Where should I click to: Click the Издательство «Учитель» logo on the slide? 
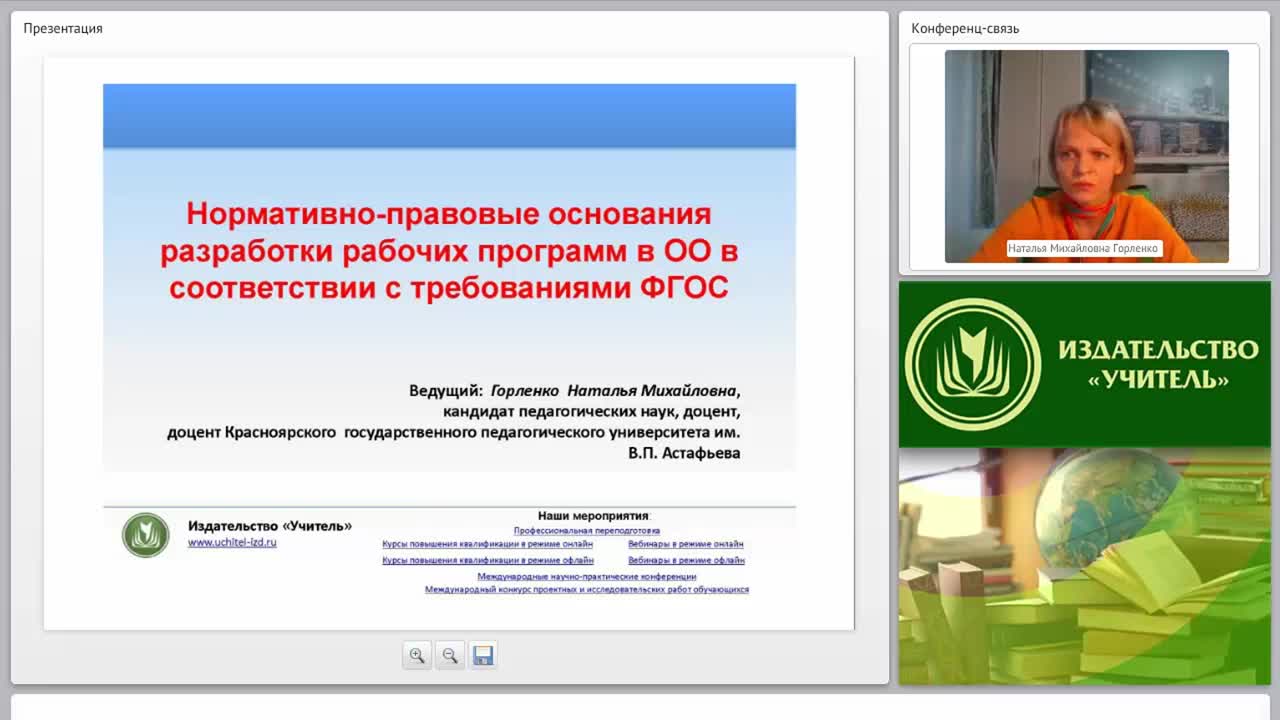point(146,535)
